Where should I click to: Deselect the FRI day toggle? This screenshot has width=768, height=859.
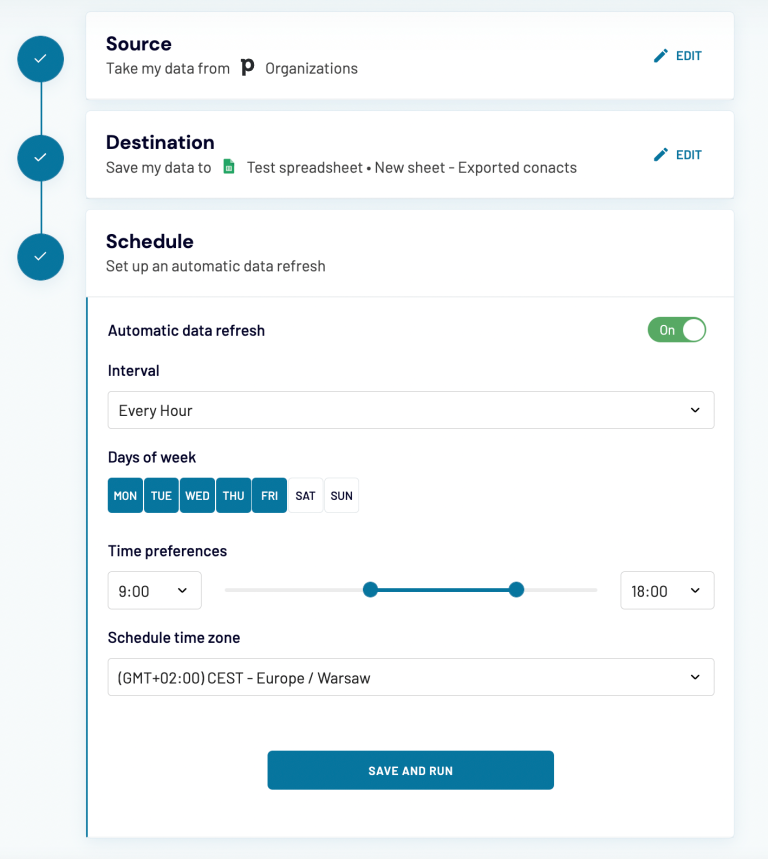269,495
